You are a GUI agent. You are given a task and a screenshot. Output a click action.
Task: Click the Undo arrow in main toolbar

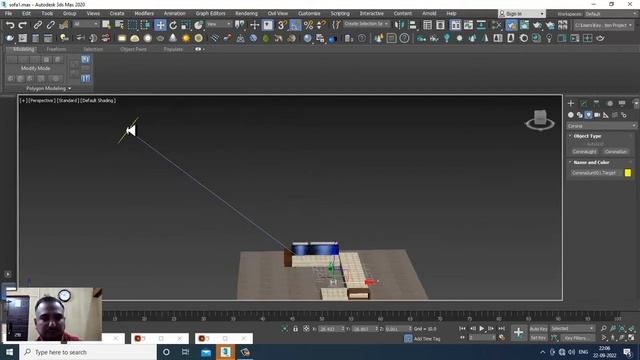coord(10,25)
